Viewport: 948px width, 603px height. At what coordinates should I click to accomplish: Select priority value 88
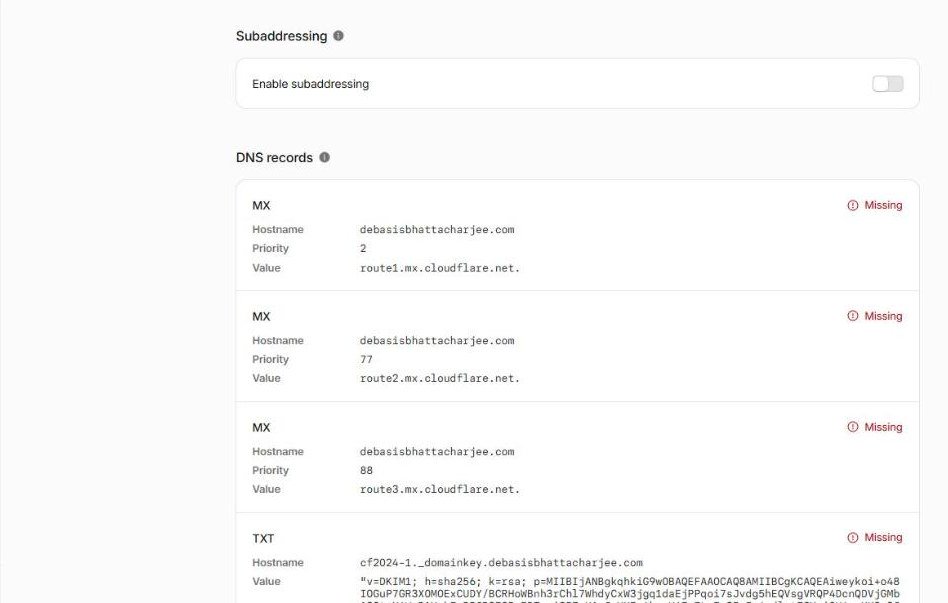tap(366, 471)
